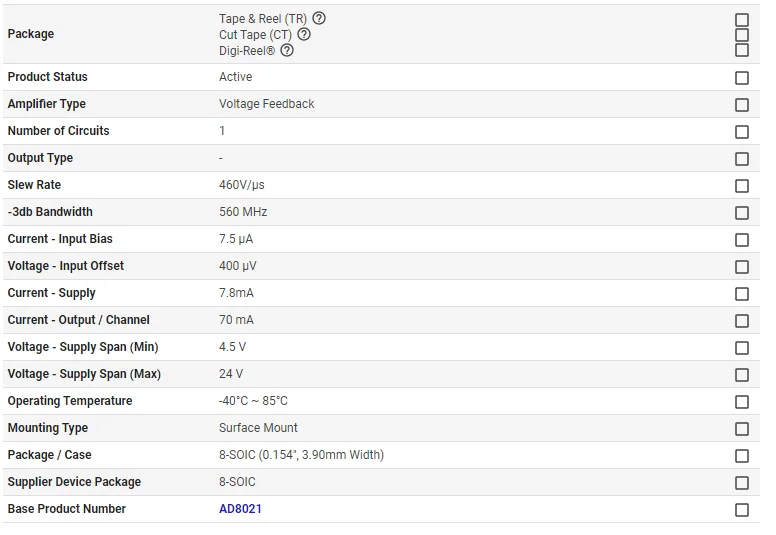Click the '560 MHz' bandwidth value
This screenshot has width=776, height=535.
pos(243,212)
